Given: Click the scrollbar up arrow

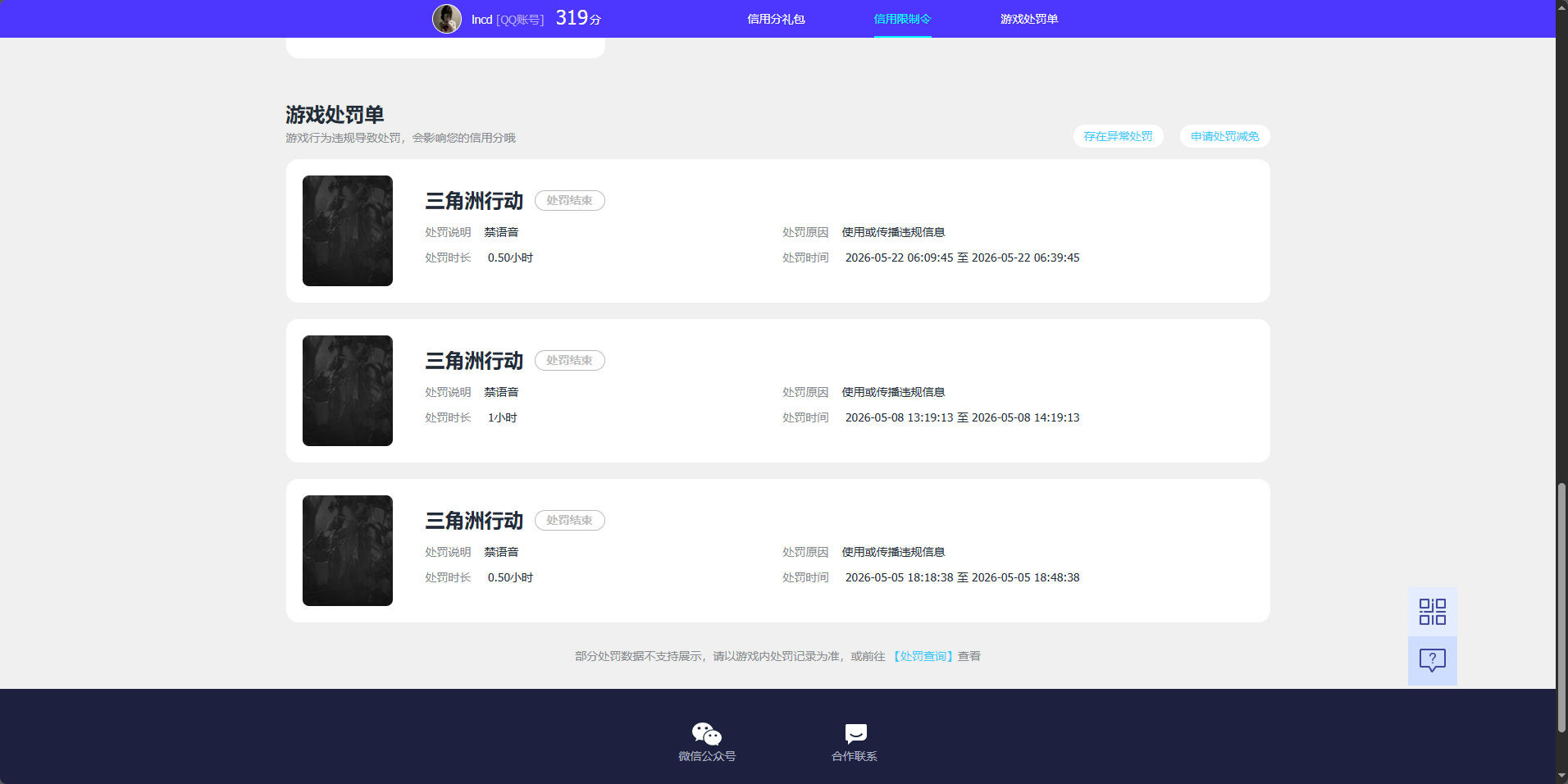Looking at the screenshot, I should pyautogui.click(x=1561, y=7).
